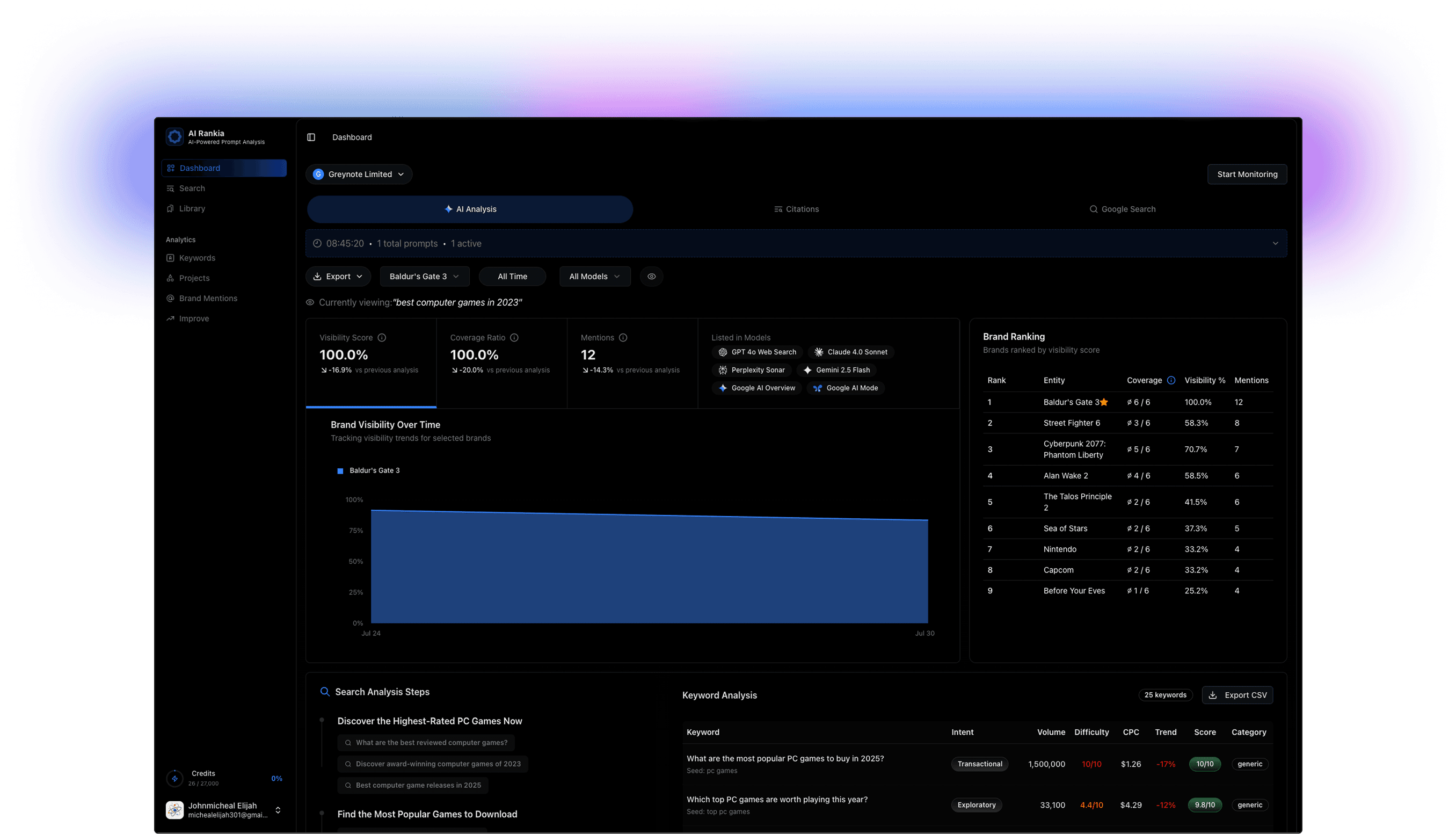This screenshot has height=834, width=1456.
Task: Toggle the sidebar panel icon
Action: 311,137
